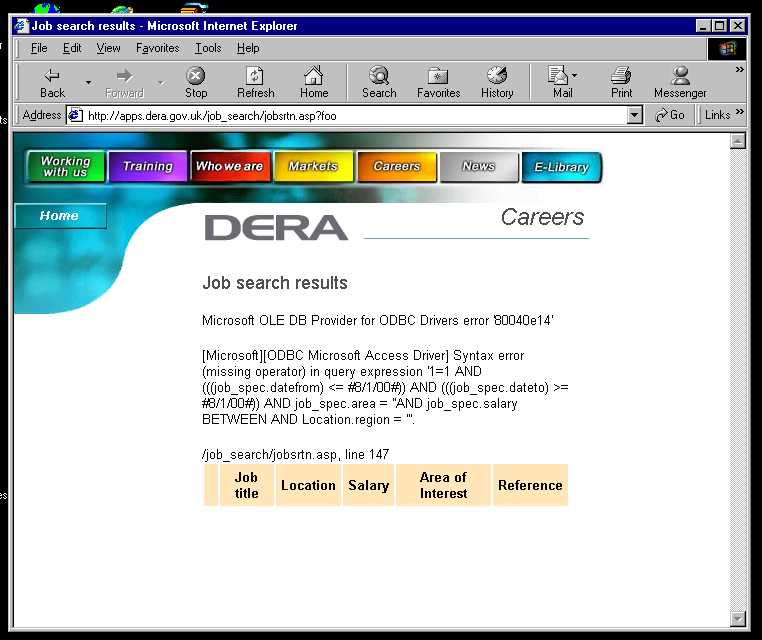
Task: Click the Area of Interest column header
Action: point(443,485)
